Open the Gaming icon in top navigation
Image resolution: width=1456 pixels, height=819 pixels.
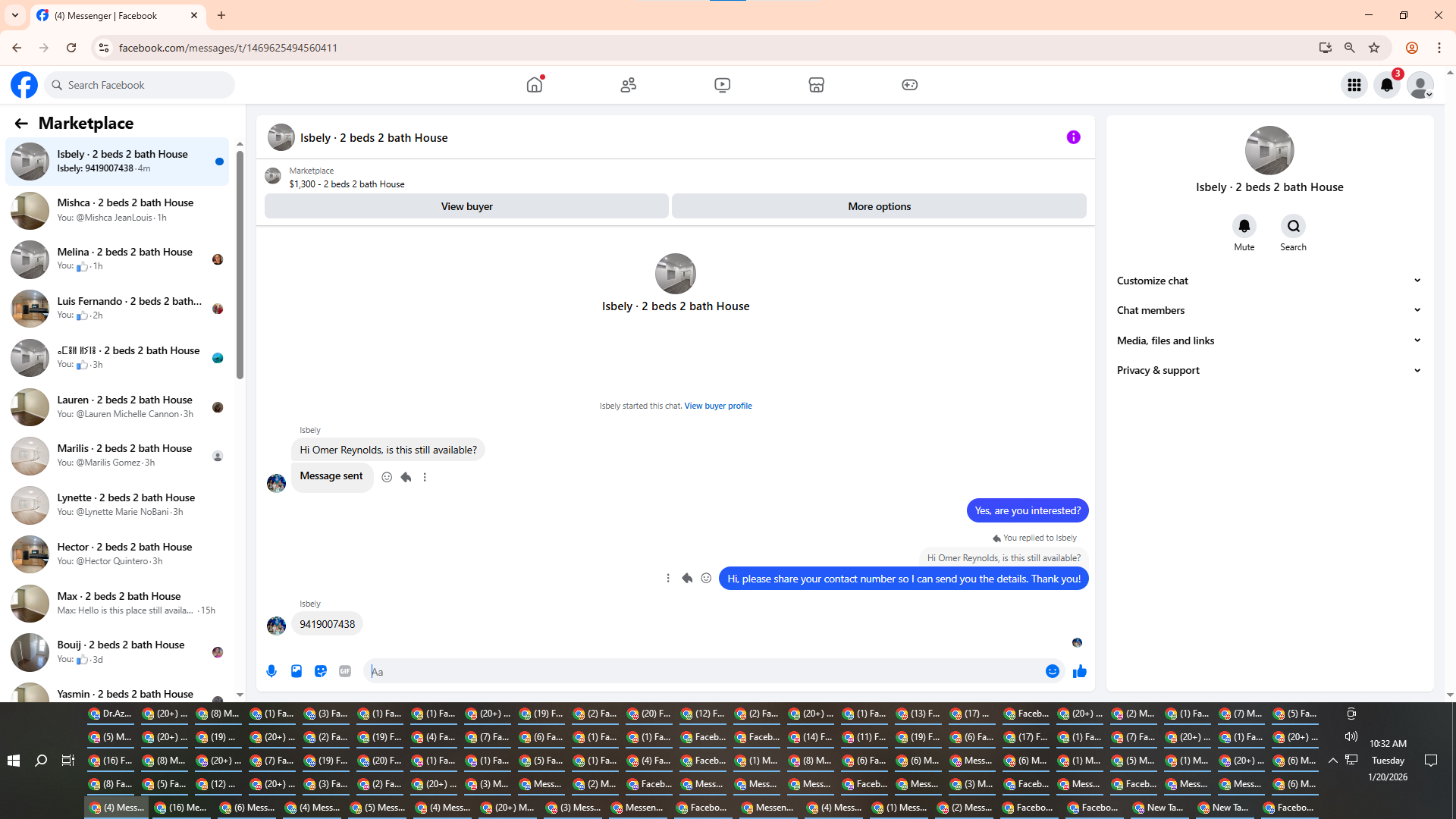(x=910, y=85)
